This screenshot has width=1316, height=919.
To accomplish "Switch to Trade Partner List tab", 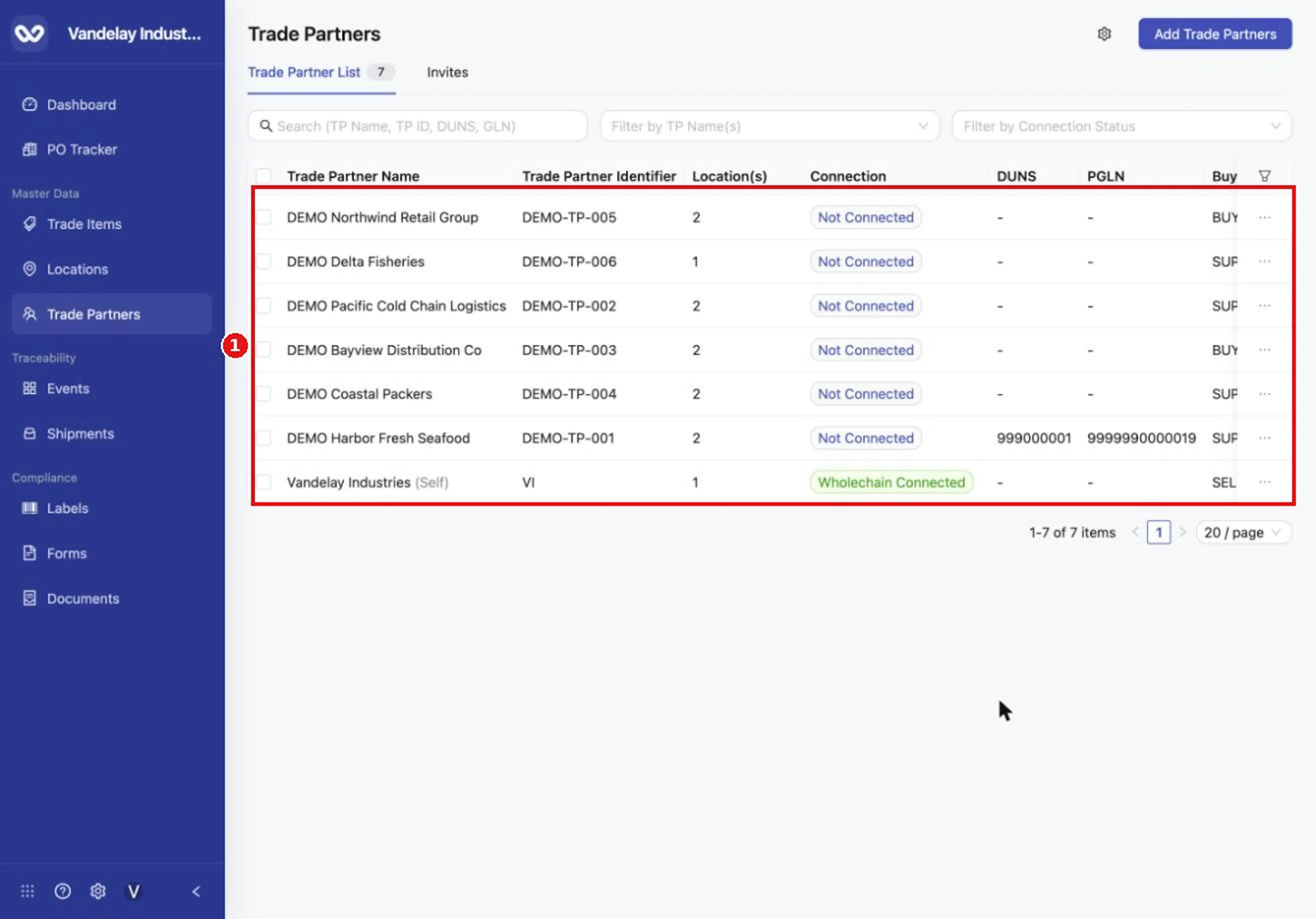I will [321, 72].
